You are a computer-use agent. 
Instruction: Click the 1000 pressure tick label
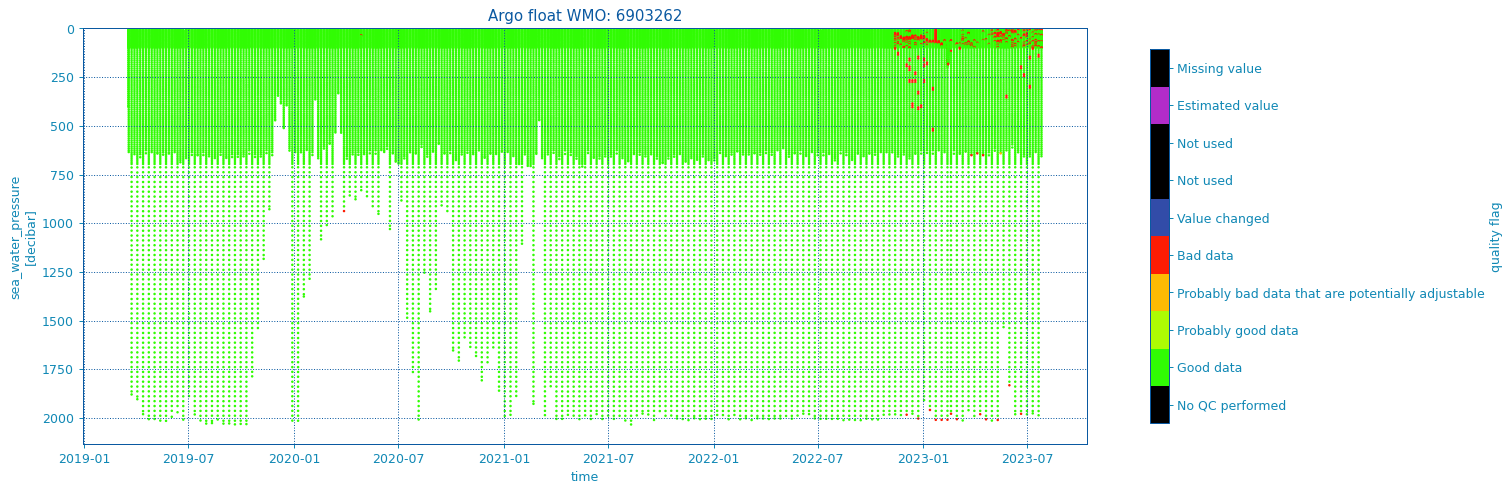(60, 223)
